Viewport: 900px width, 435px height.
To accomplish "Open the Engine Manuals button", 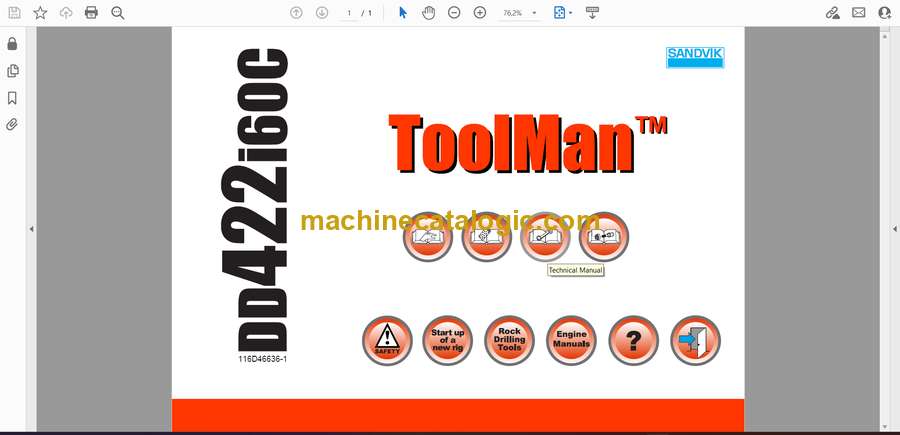I will (x=571, y=340).
